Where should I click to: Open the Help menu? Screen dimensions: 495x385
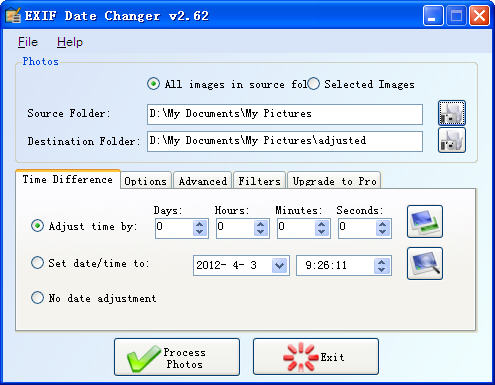pos(70,42)
